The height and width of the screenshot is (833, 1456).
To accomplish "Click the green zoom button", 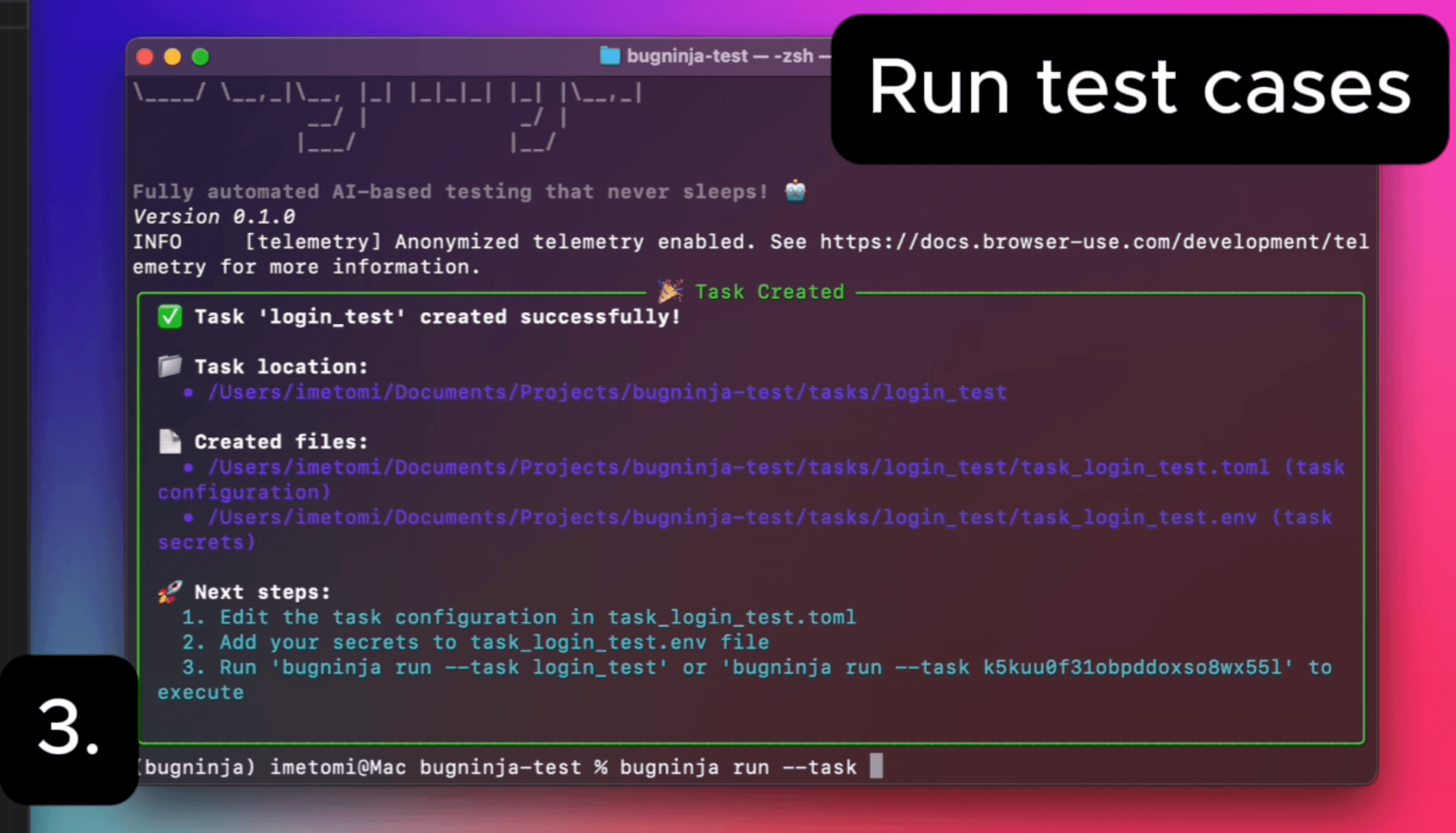I will pyautogui.click(x=201, y=56).
